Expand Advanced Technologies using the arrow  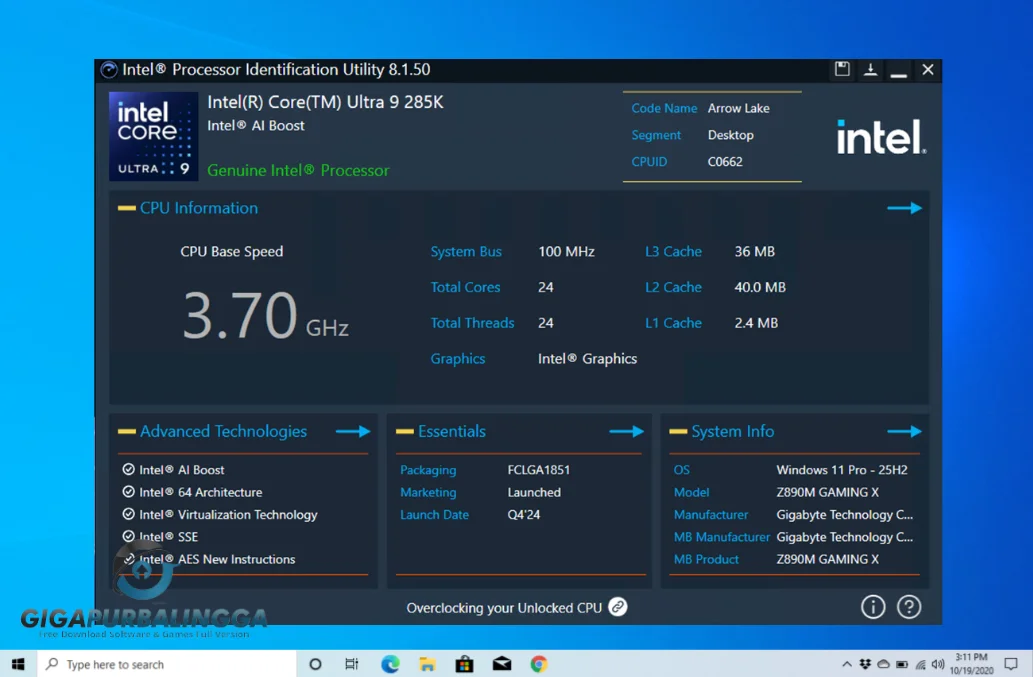click(x=352, y=431)
